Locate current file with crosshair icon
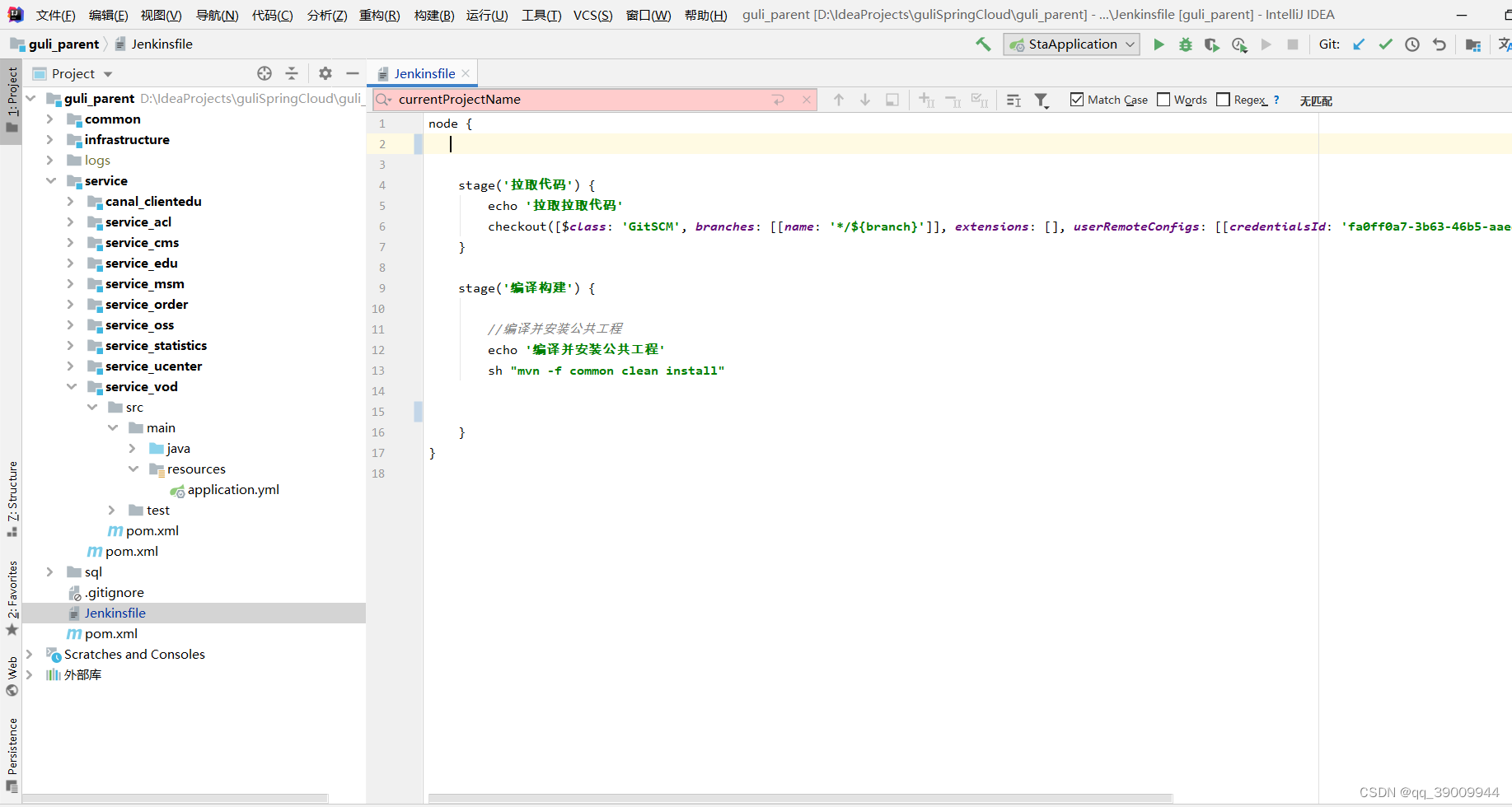1512x807 pixels. (x=264, y=73)
